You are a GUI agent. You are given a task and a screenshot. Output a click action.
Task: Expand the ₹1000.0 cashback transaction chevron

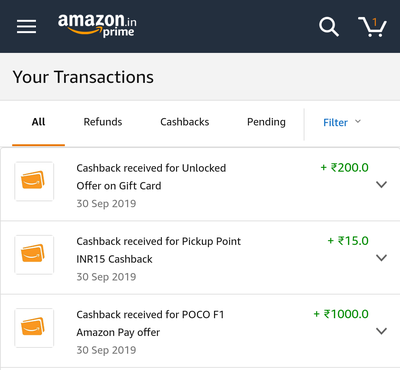click(x=381, y=331)
